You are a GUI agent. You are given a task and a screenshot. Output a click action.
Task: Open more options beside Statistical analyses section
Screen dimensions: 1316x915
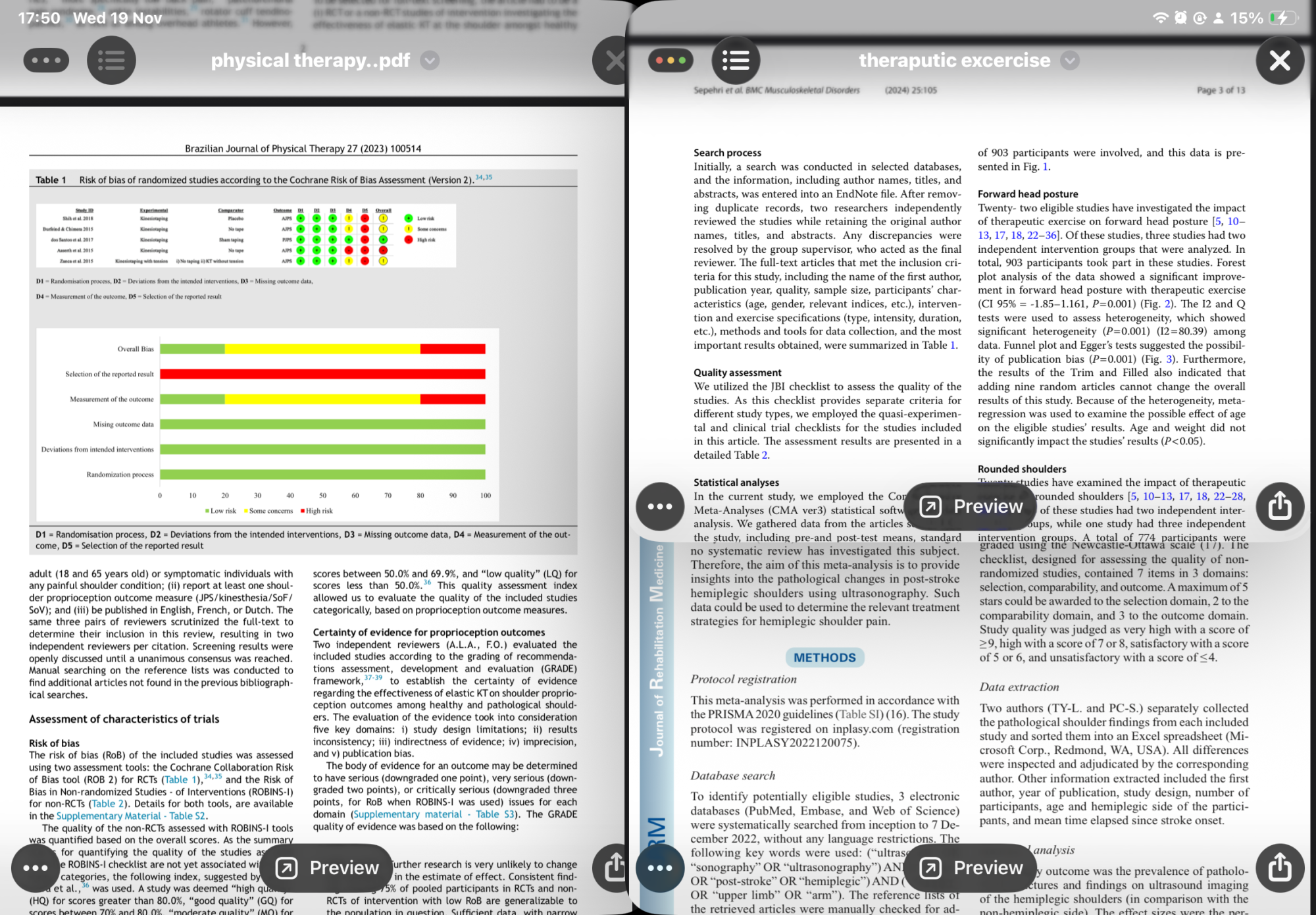660,506
